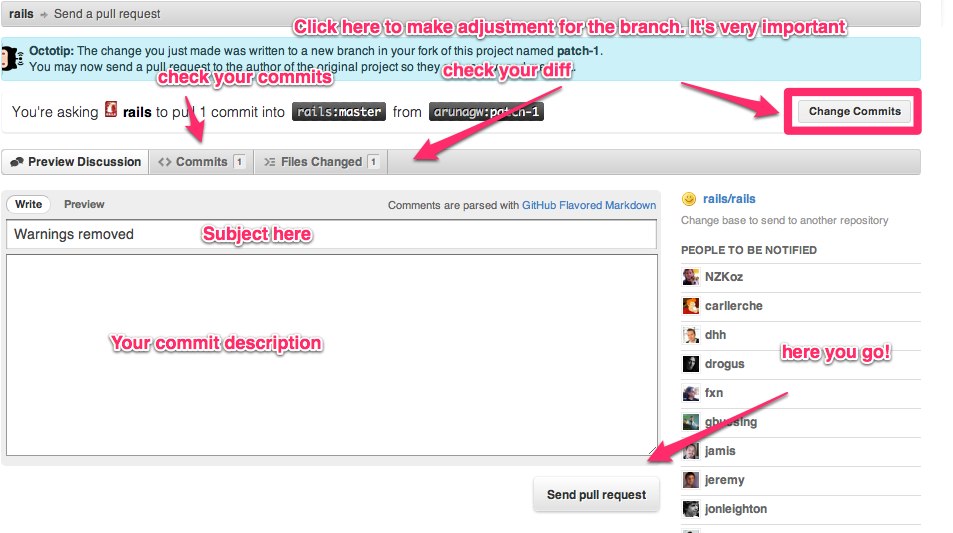Click the PEOPLE TO BE NOTIFIED heading

(x=749, y=250)
